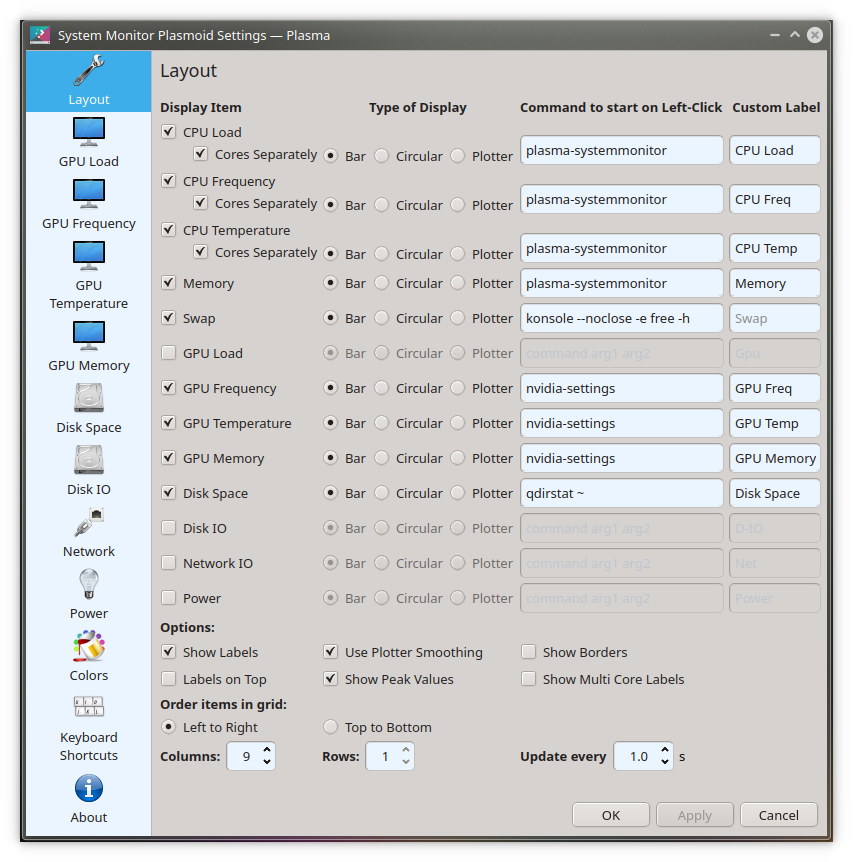Enable Show Borders option
The width and height of the screenshot is (853, 862).
click(528, 652)
